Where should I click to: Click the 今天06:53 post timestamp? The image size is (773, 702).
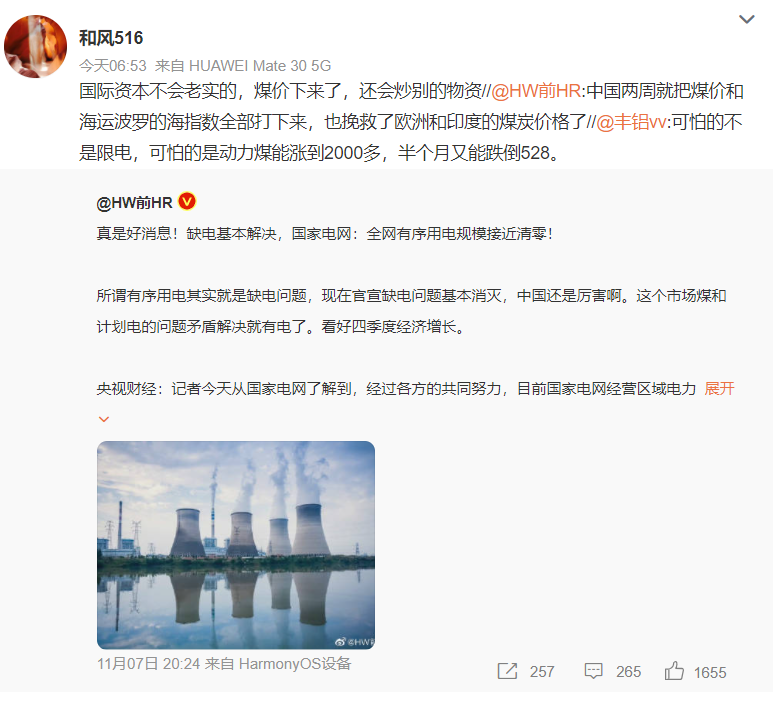tap(113, 66)
